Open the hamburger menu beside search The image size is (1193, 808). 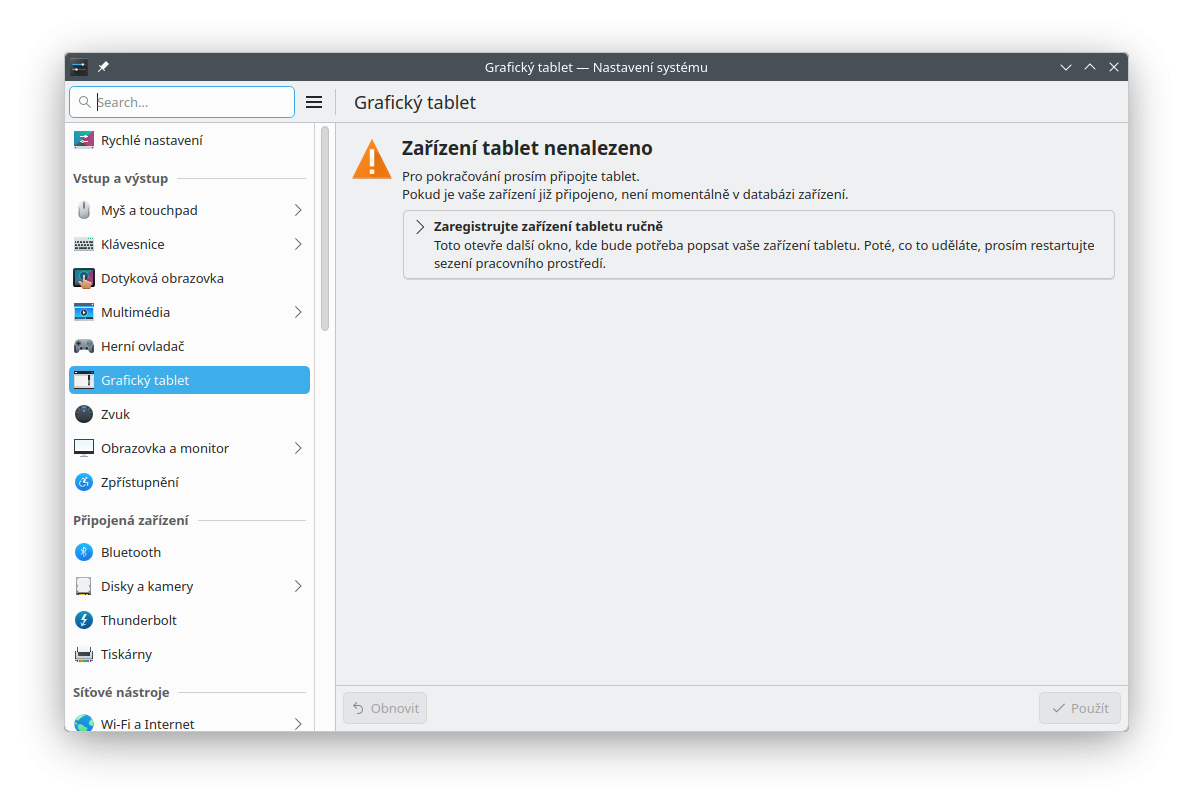[x=314, y=102]
